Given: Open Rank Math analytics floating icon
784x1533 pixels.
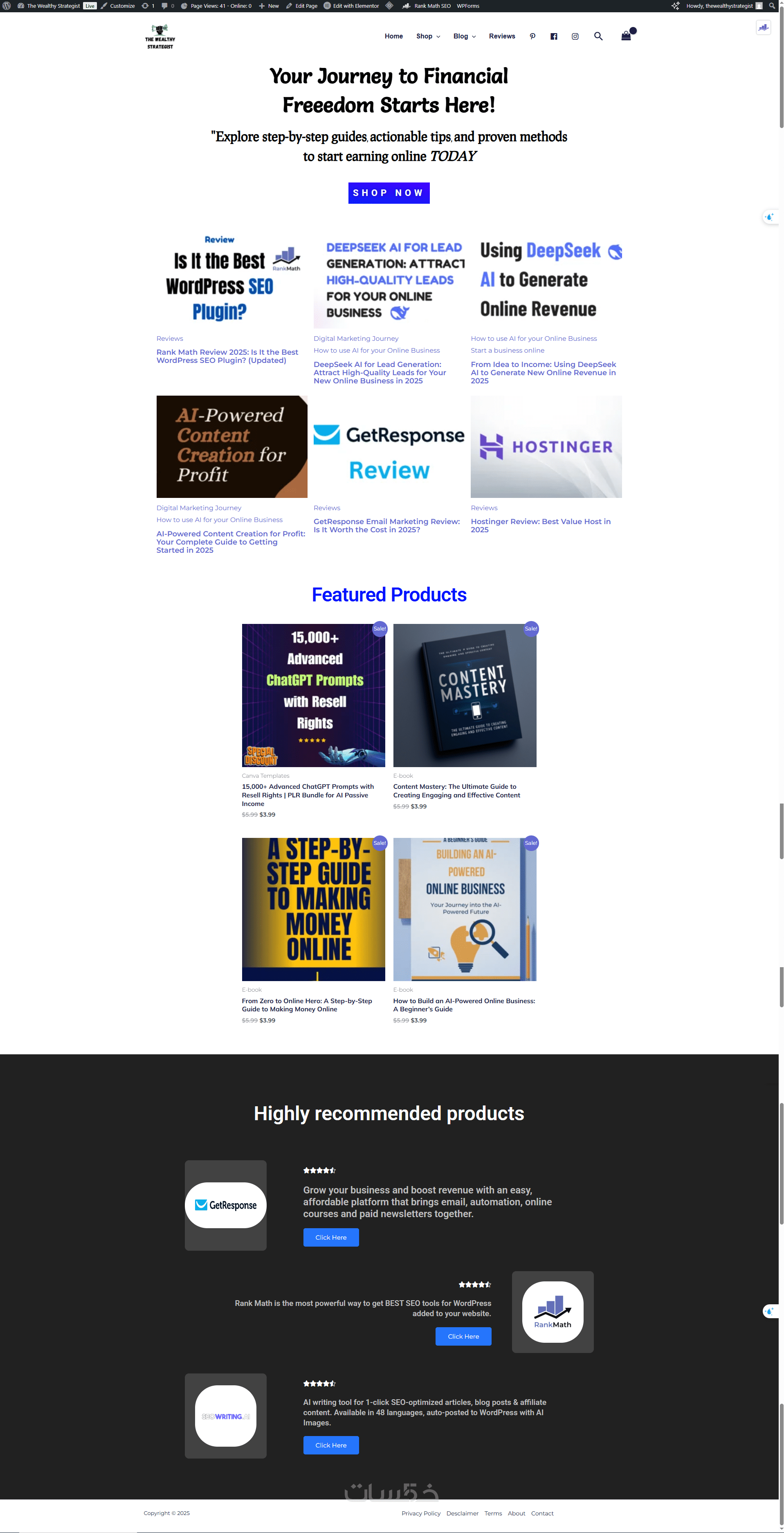Looking at the screenshot, I should (x=763, y=27).
